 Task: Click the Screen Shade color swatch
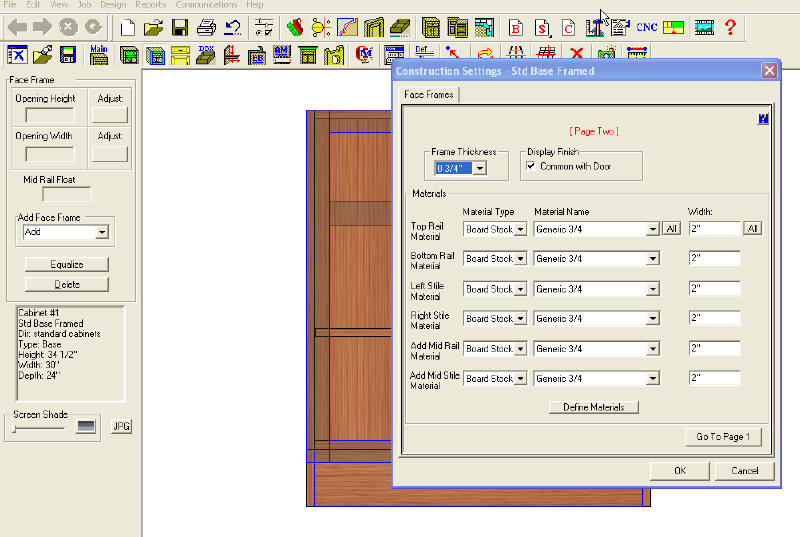point(86,426)
